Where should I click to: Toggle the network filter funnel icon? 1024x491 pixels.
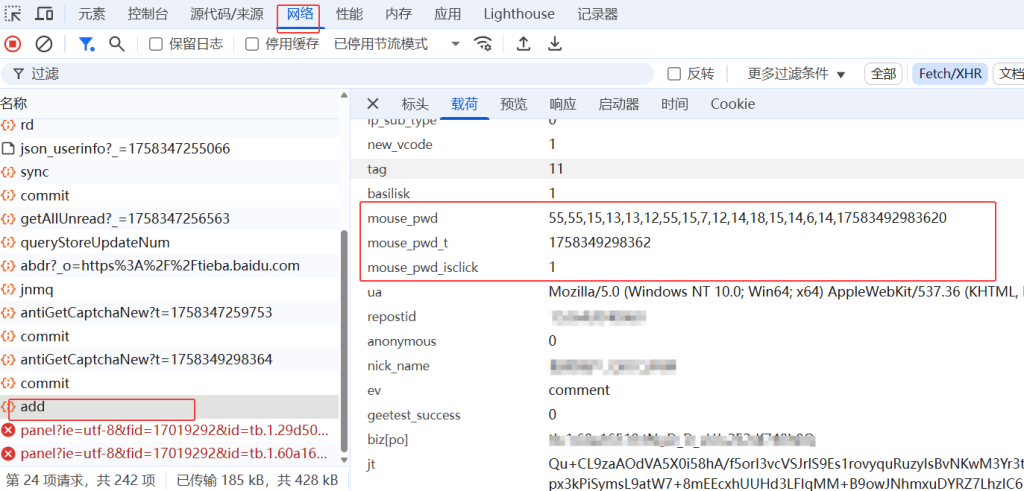click(x=87, y=44)
